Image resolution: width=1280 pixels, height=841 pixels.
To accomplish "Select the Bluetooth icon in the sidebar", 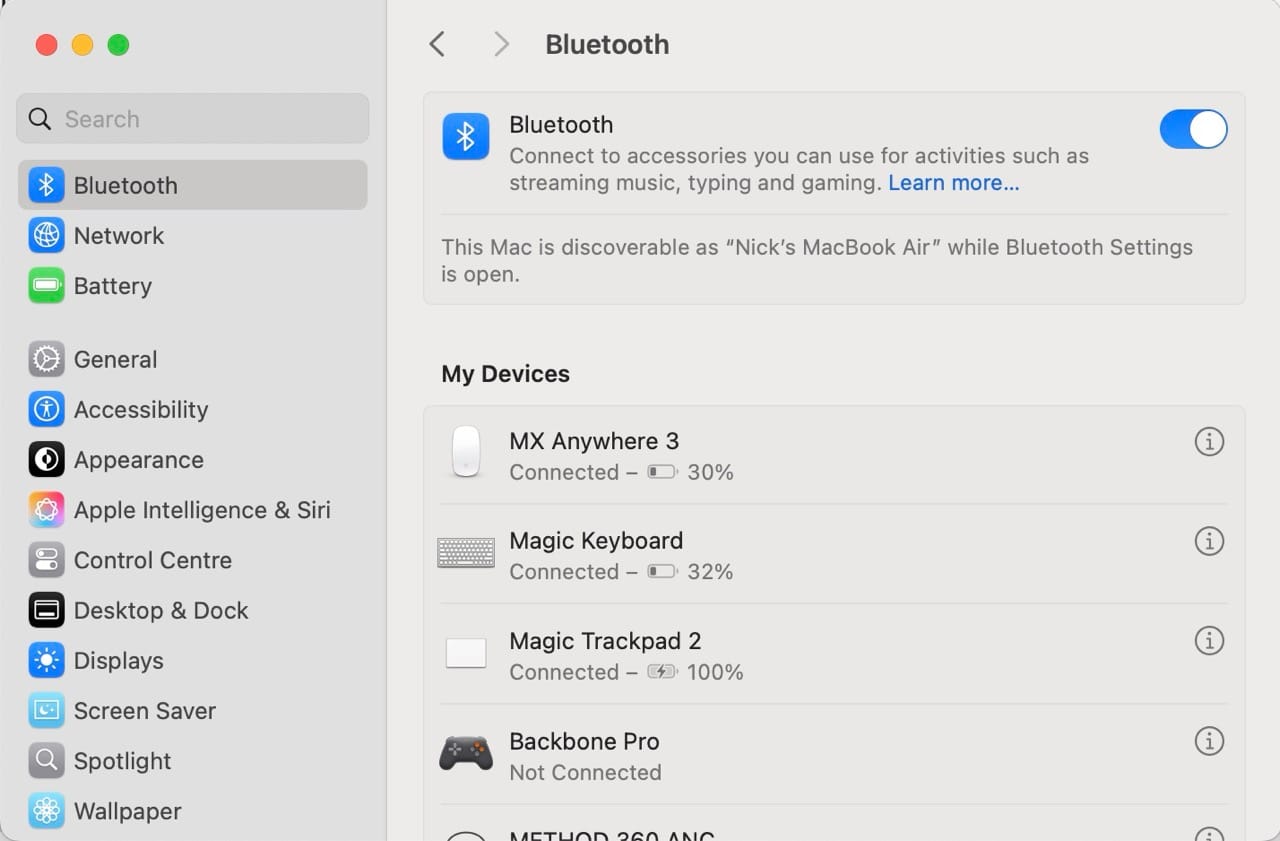I will click(x=45, y=185).
